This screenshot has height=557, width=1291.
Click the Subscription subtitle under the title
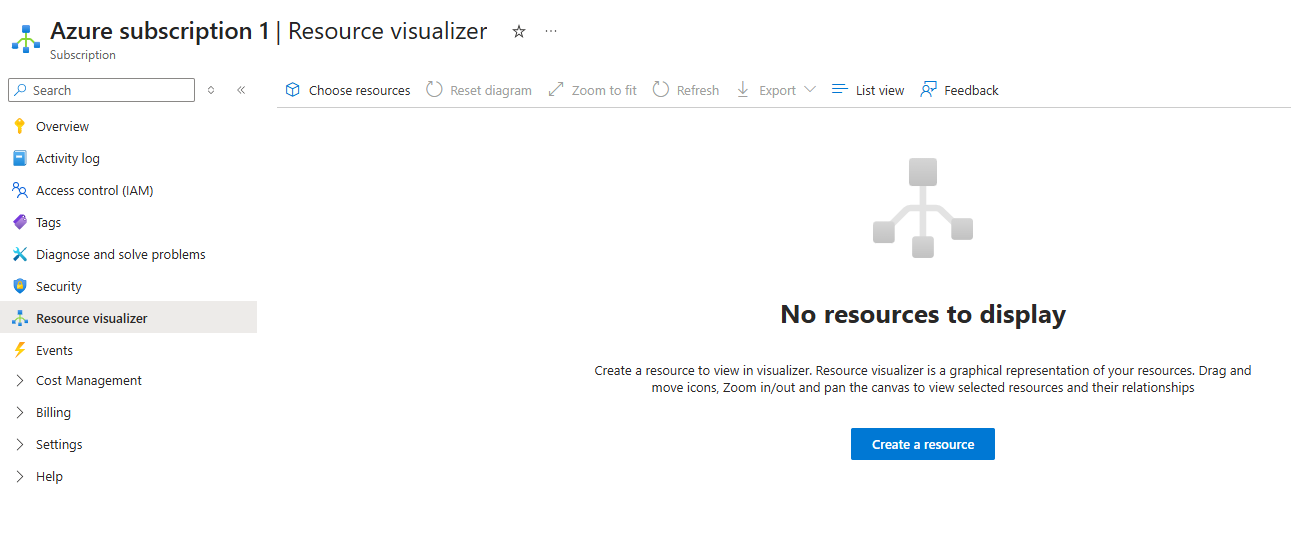(83, 55)
